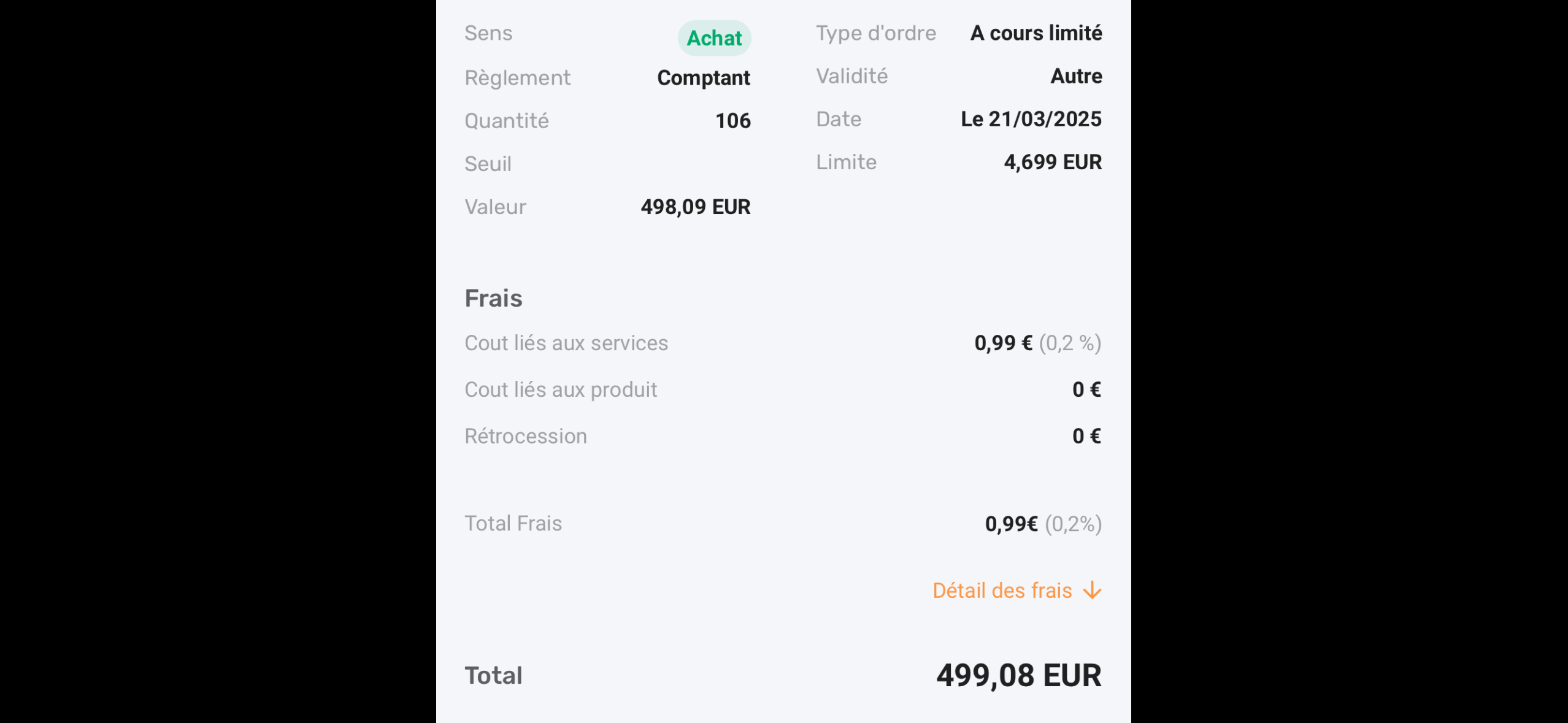Select the Cout liés aux produit label
Screen dimensions: 1568x723
(561, 389)
